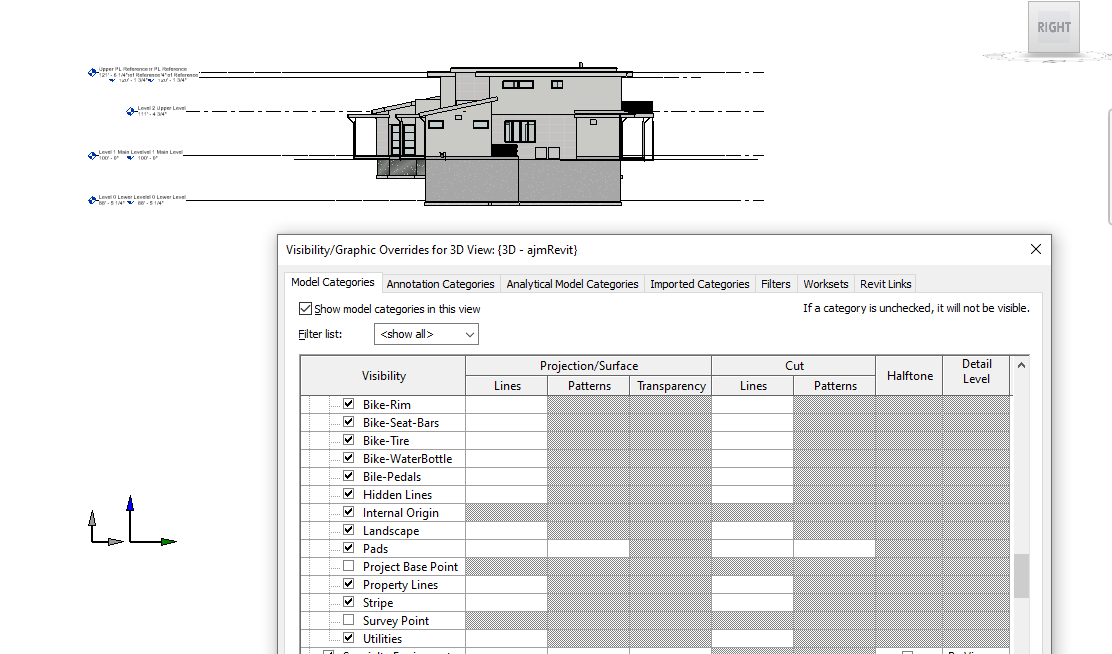Open the Annotation Categories tab
The height and width of the screenshot is (654, 1112).
tap(440, 284)
